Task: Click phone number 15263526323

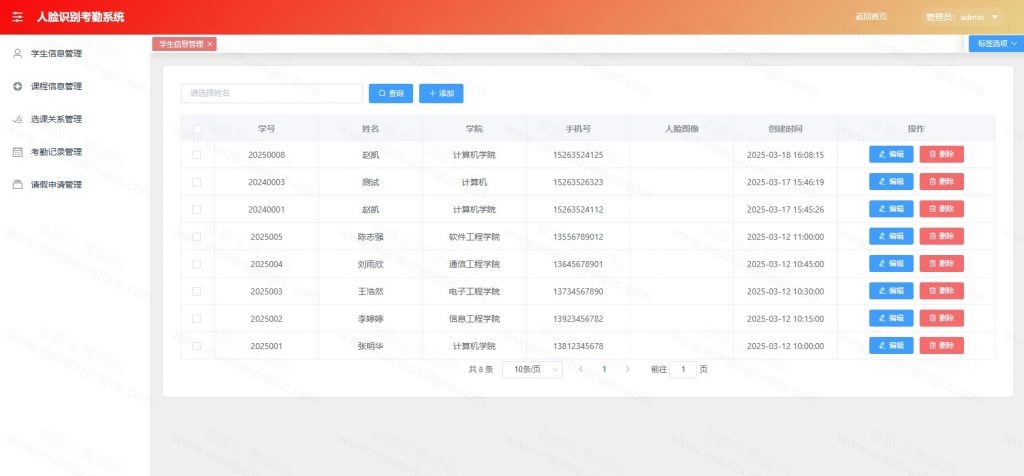Action: (578, 182)
